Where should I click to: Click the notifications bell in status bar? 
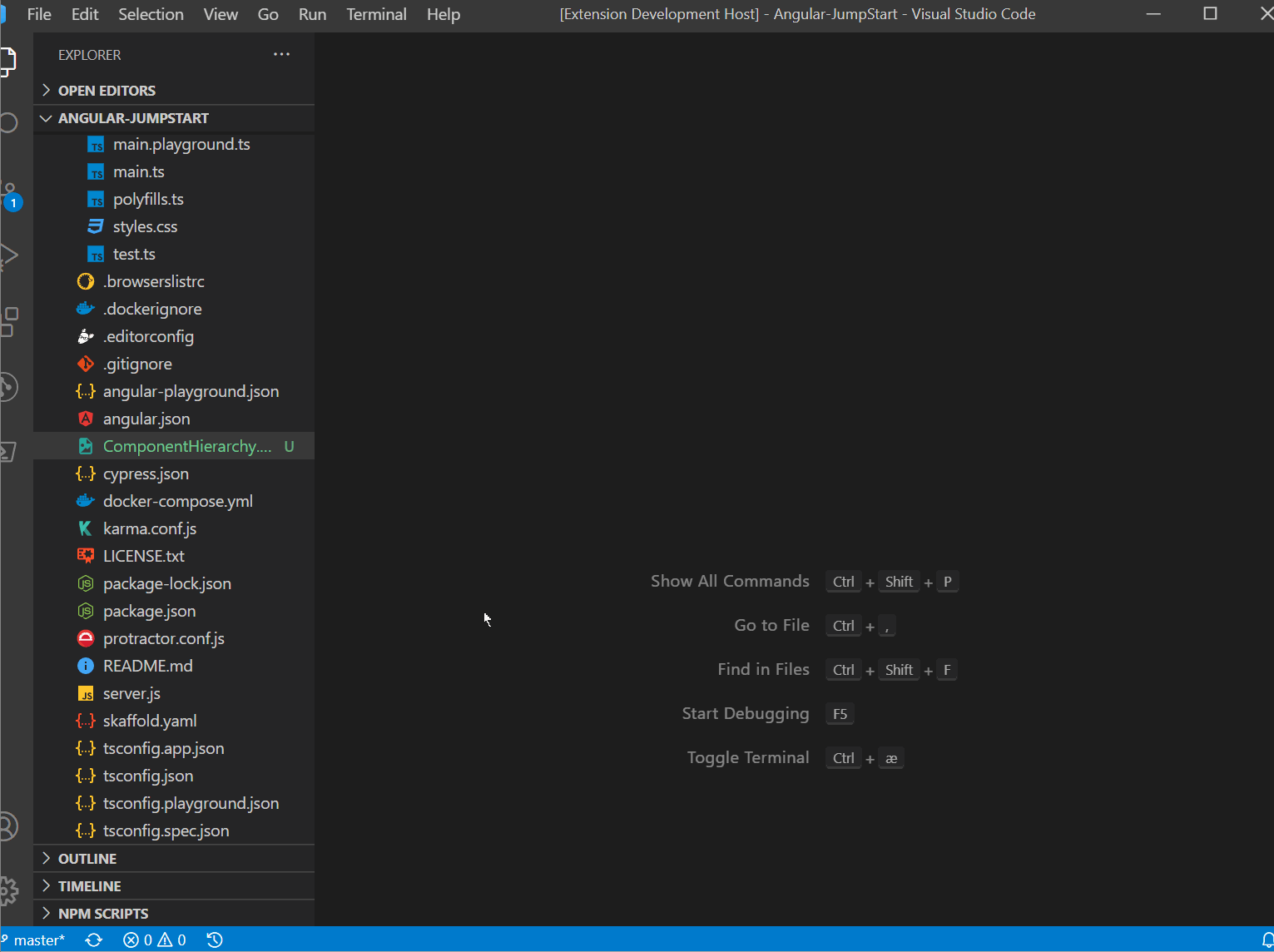click(x=1267, y=940)
